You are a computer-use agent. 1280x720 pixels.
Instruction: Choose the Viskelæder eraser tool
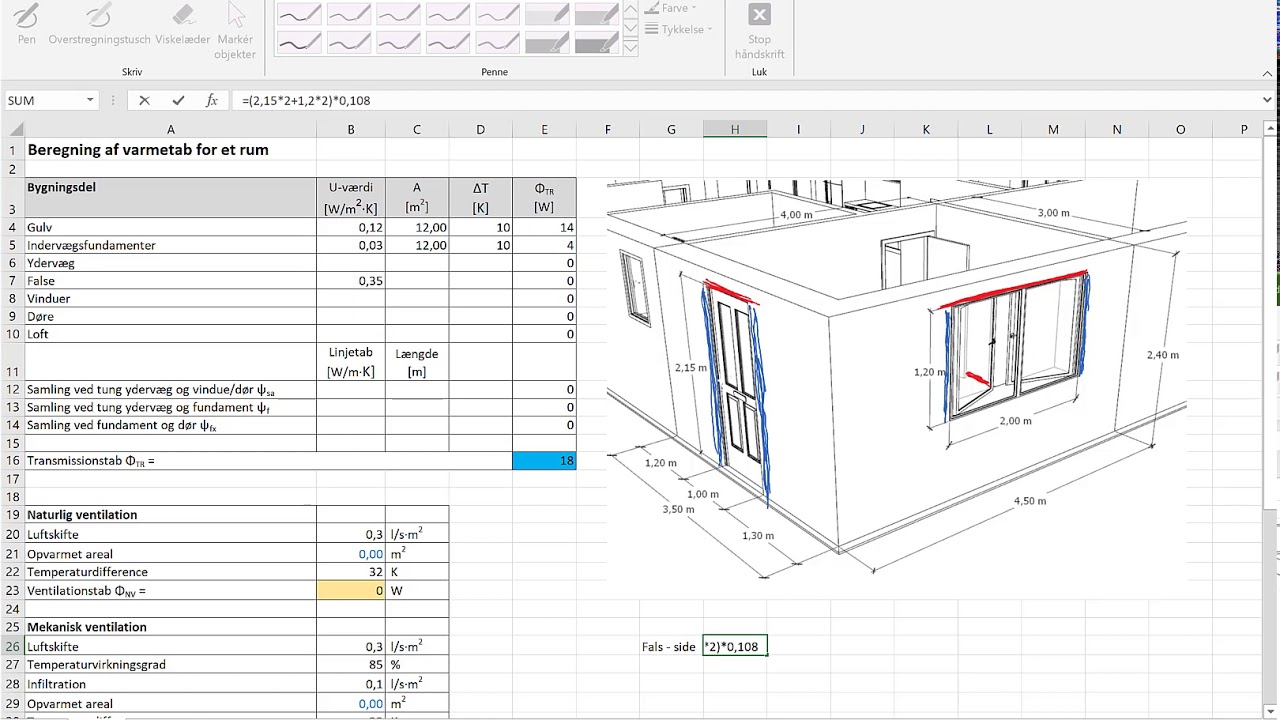coord(183,24)
